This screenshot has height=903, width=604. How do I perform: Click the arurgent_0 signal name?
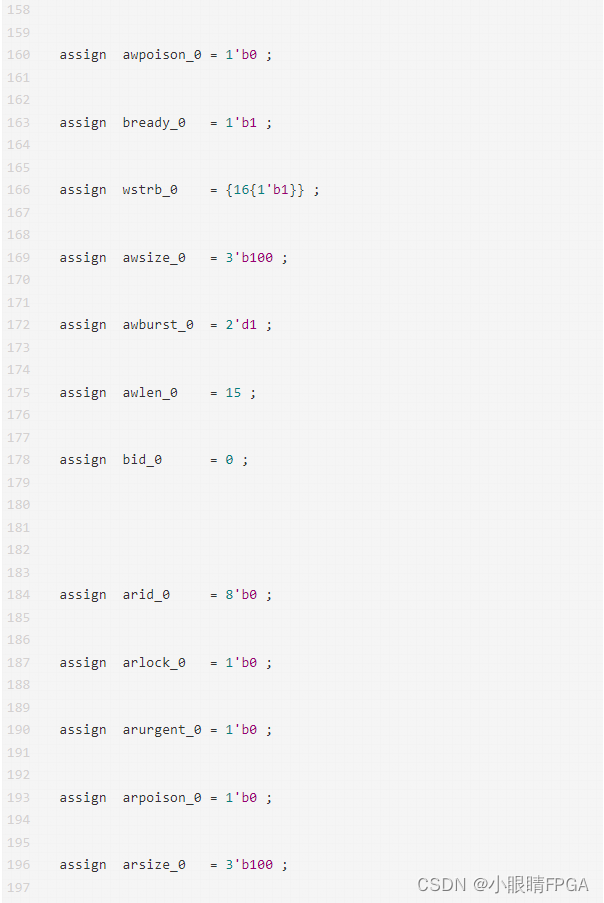[161, 730]
